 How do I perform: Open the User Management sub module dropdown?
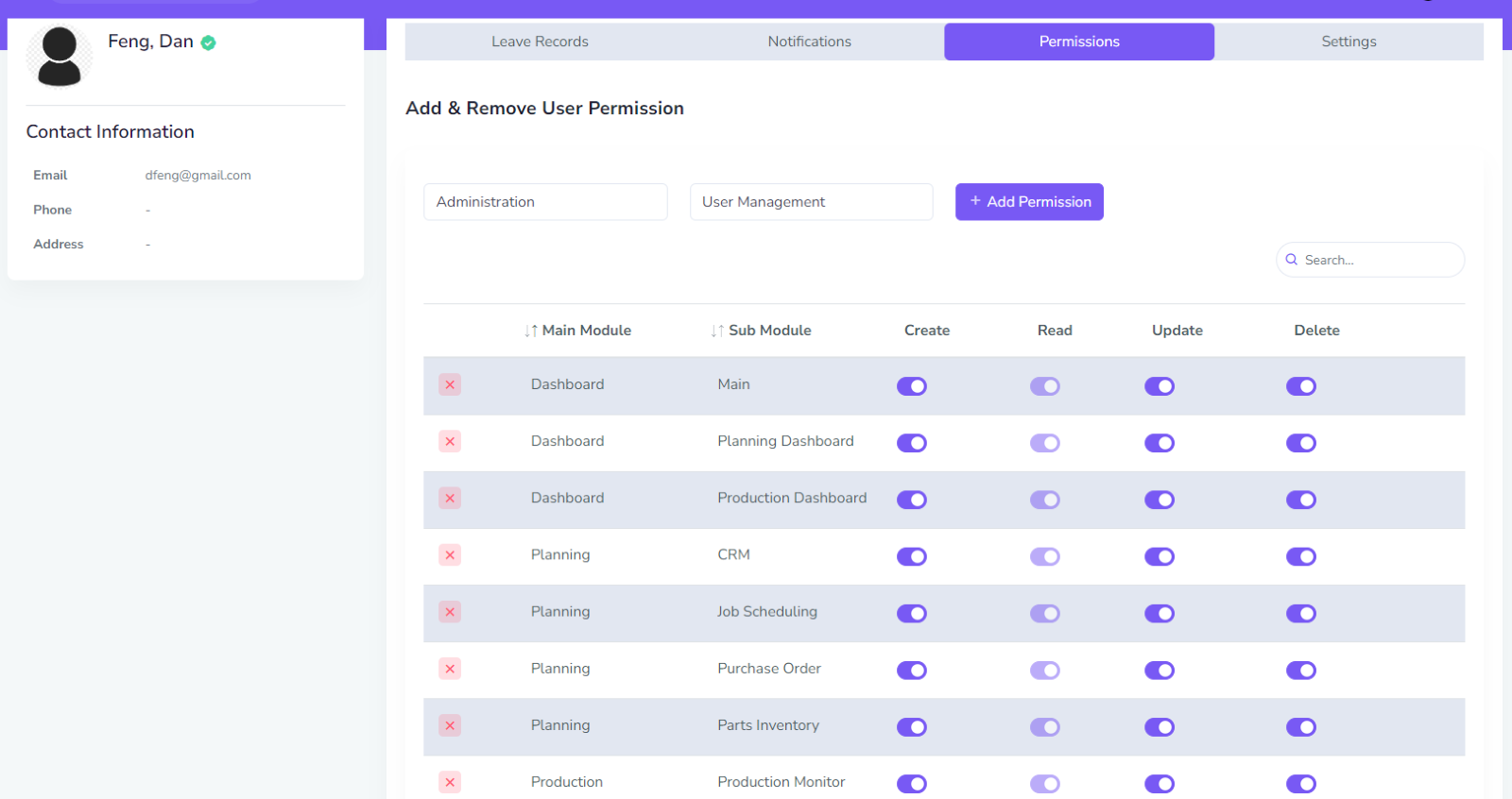(x=811, y=202)
